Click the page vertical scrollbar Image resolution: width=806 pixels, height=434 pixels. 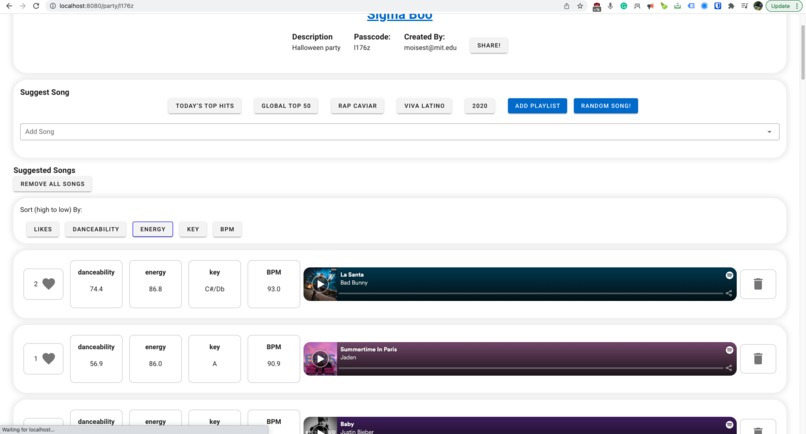tap(802, 51)
